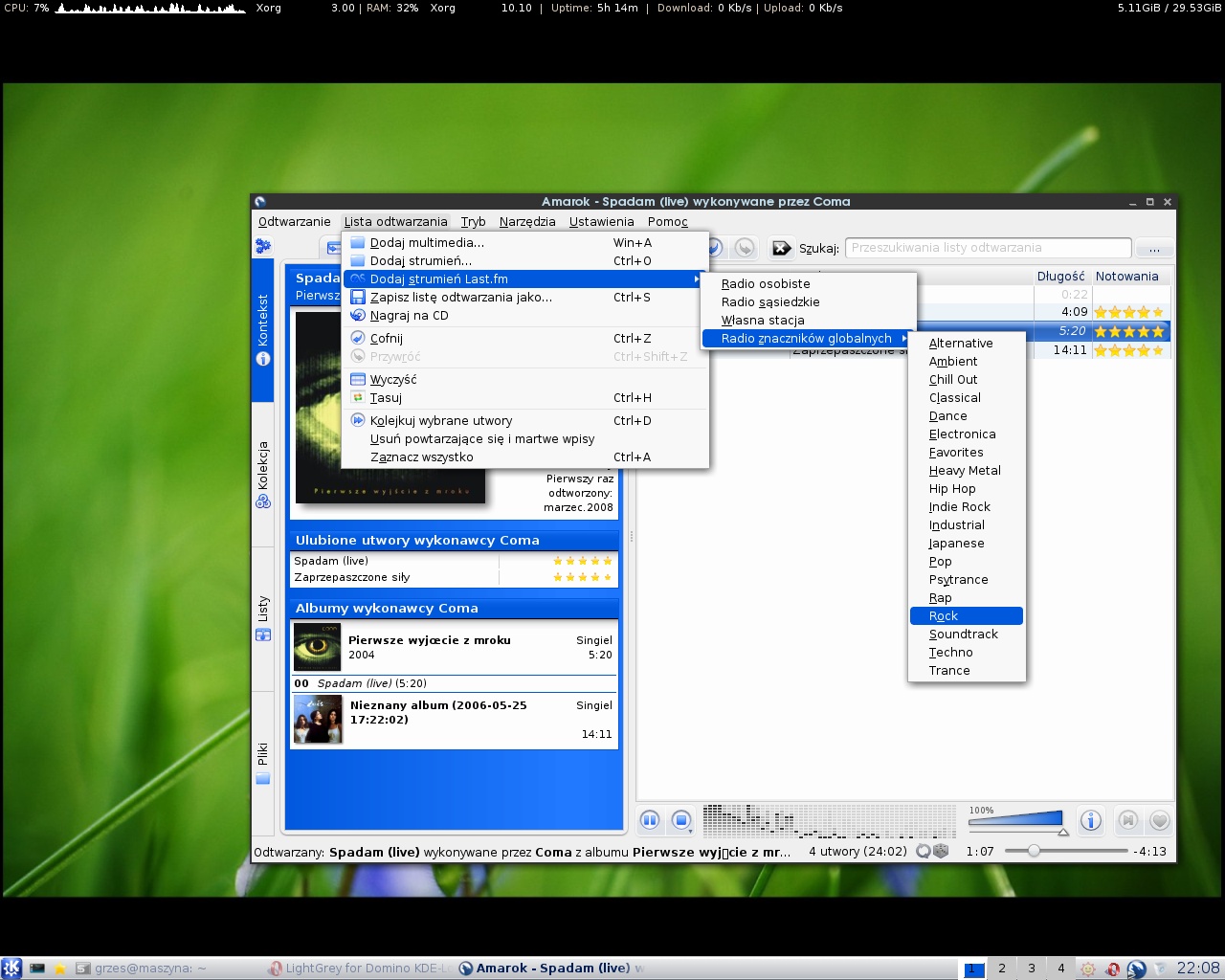The width and height of the screenshot is (1225, 980).
Task: Adjust the volume slider handle
Action: point(1062,832)
